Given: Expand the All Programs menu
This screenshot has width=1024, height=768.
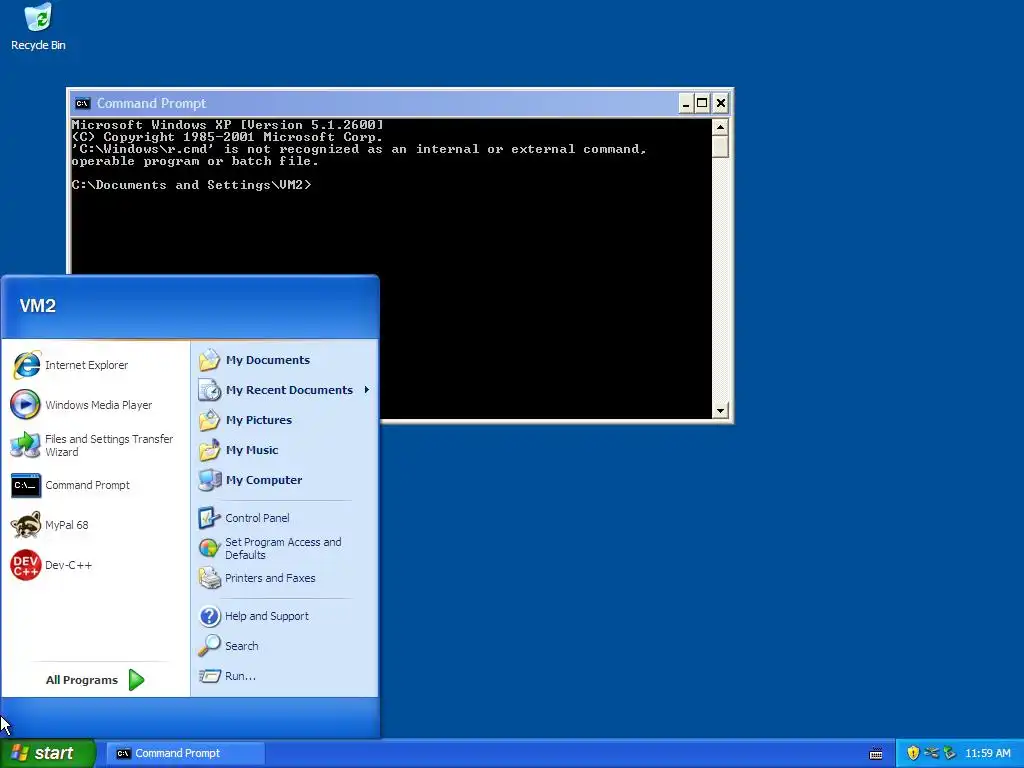Looking at the screenshot, I should 95,680.
